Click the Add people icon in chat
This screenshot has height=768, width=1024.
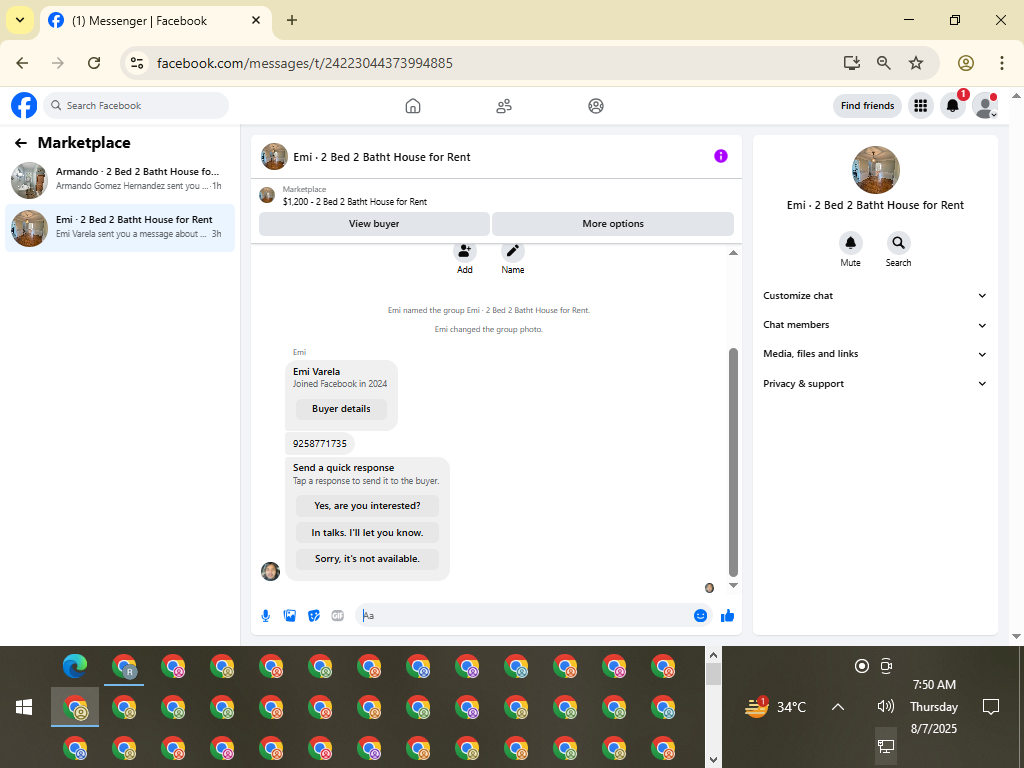click(x=464, y=251)
